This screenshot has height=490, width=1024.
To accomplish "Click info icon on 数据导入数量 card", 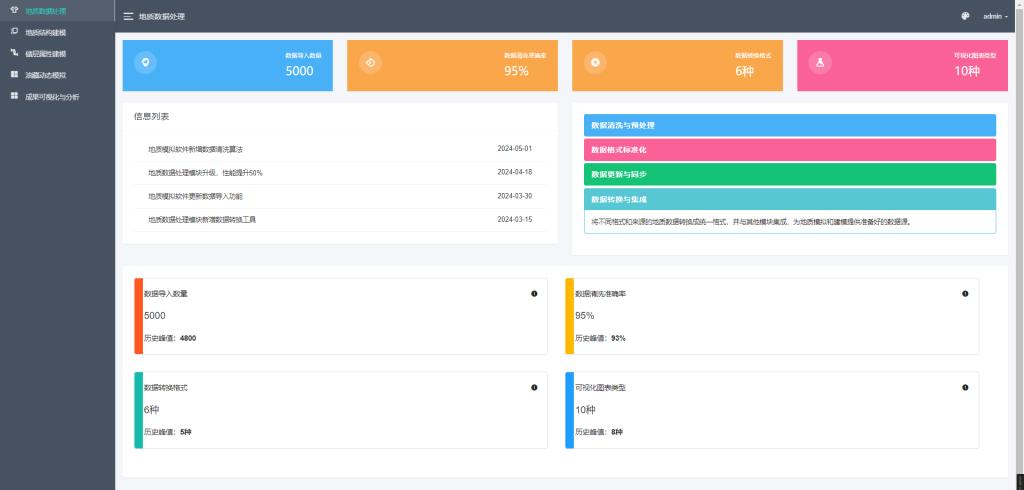I will click(534, 293).
